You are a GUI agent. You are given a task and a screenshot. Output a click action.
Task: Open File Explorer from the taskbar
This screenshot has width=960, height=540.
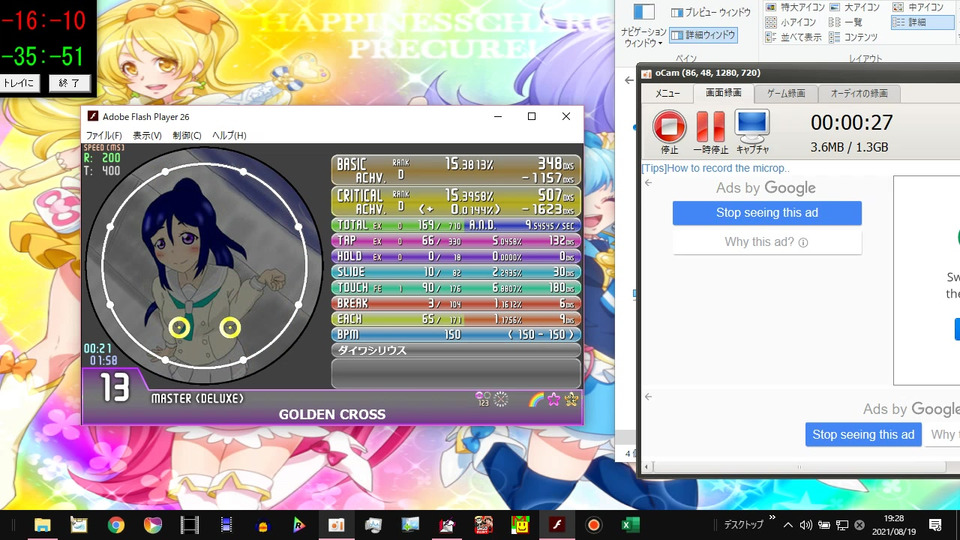(42, 525)
